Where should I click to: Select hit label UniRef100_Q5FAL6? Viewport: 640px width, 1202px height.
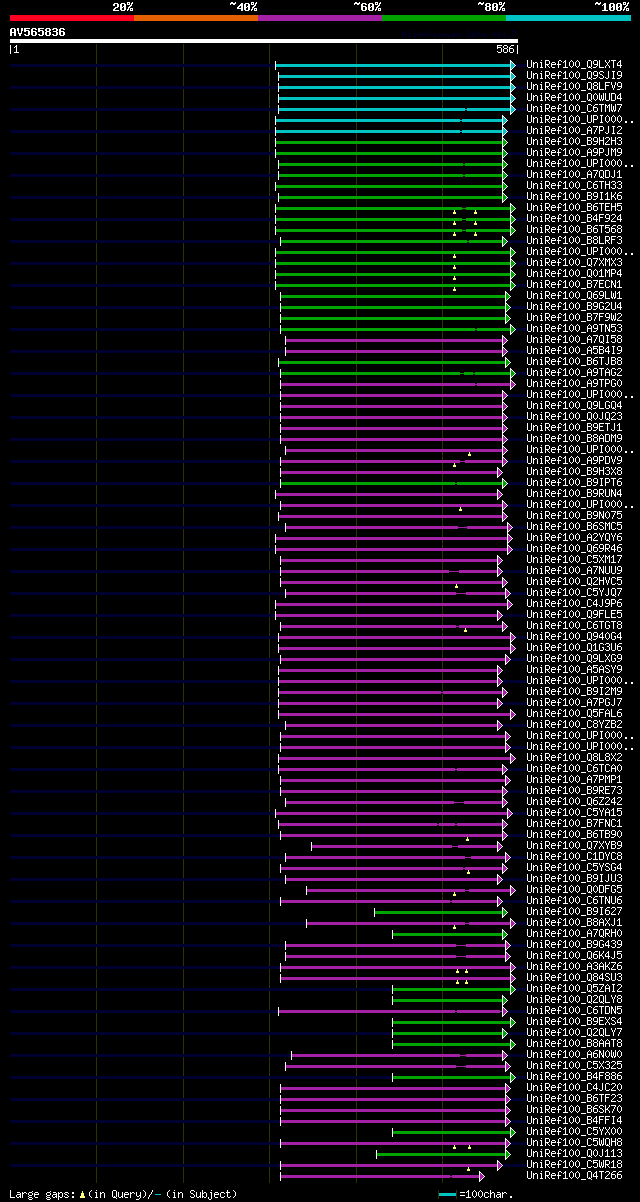coord(574,713)
